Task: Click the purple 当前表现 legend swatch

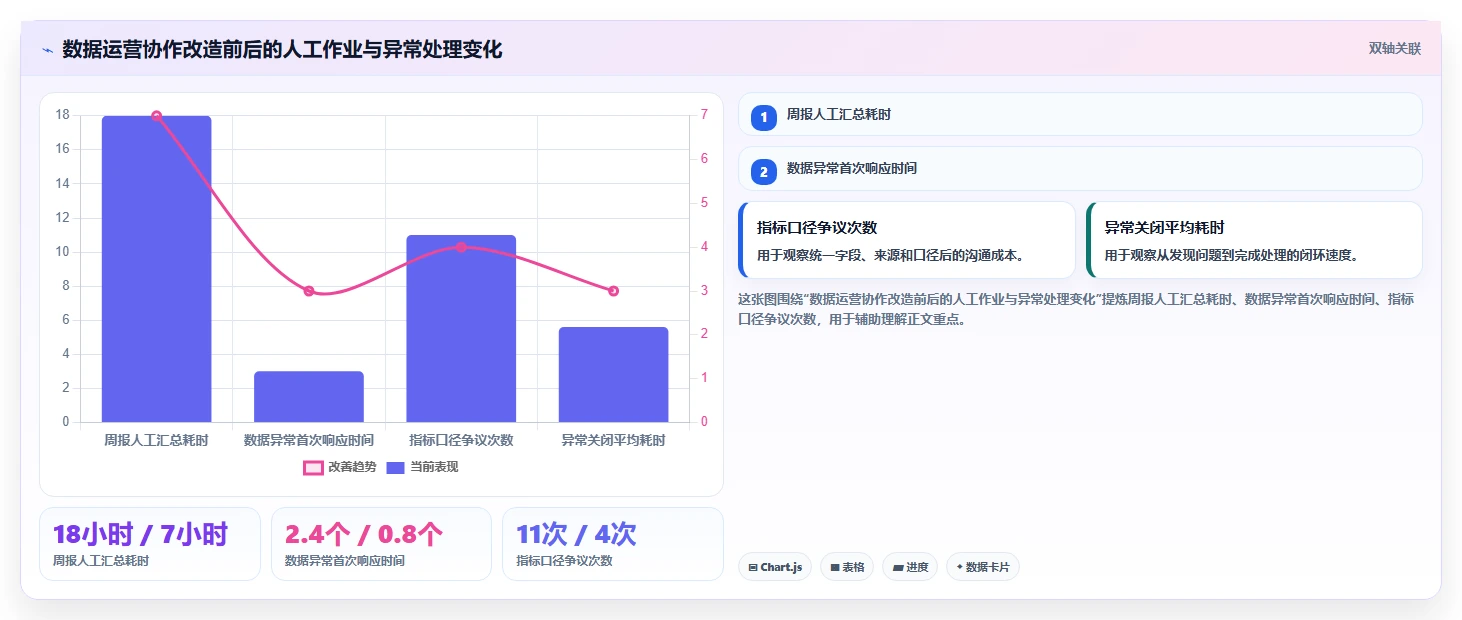Action: coord(395,468)
